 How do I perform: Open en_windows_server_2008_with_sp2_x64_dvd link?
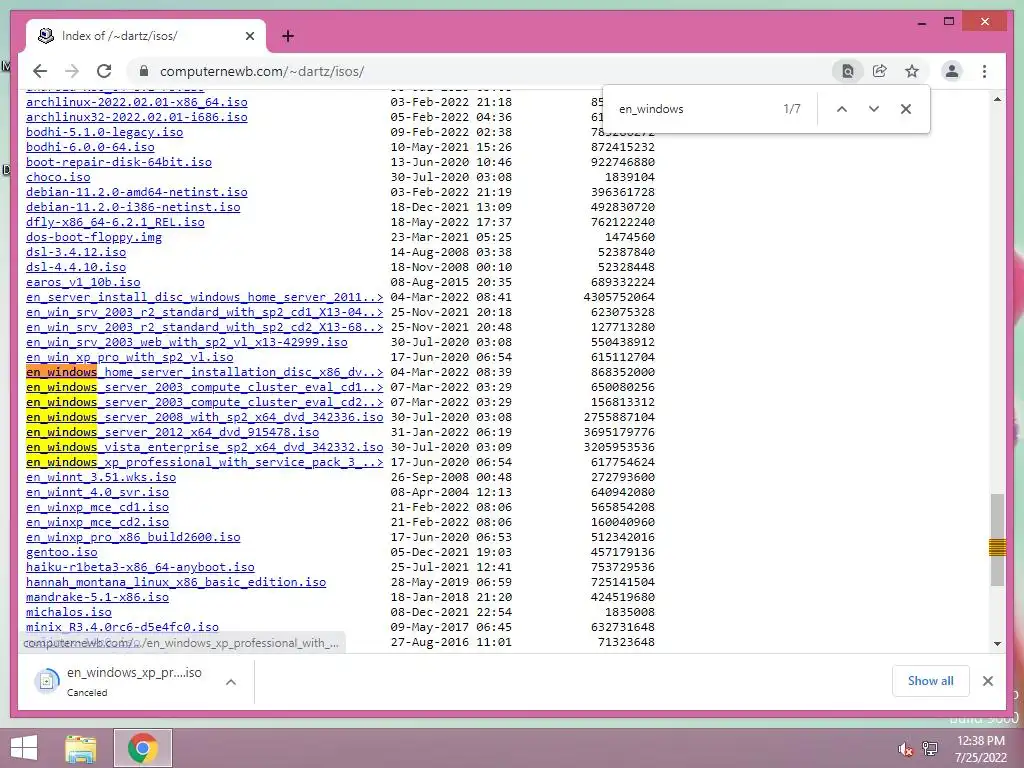204,417
